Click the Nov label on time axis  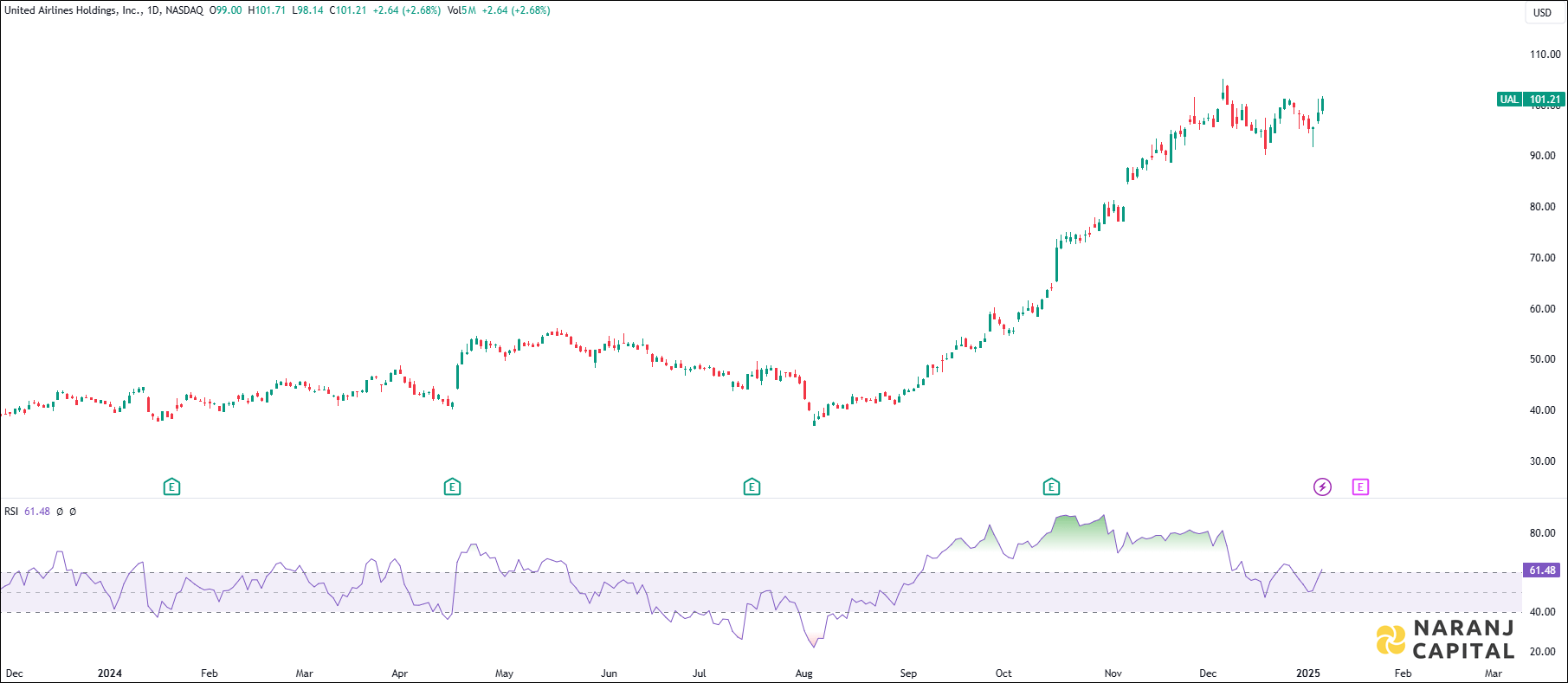1113,673
